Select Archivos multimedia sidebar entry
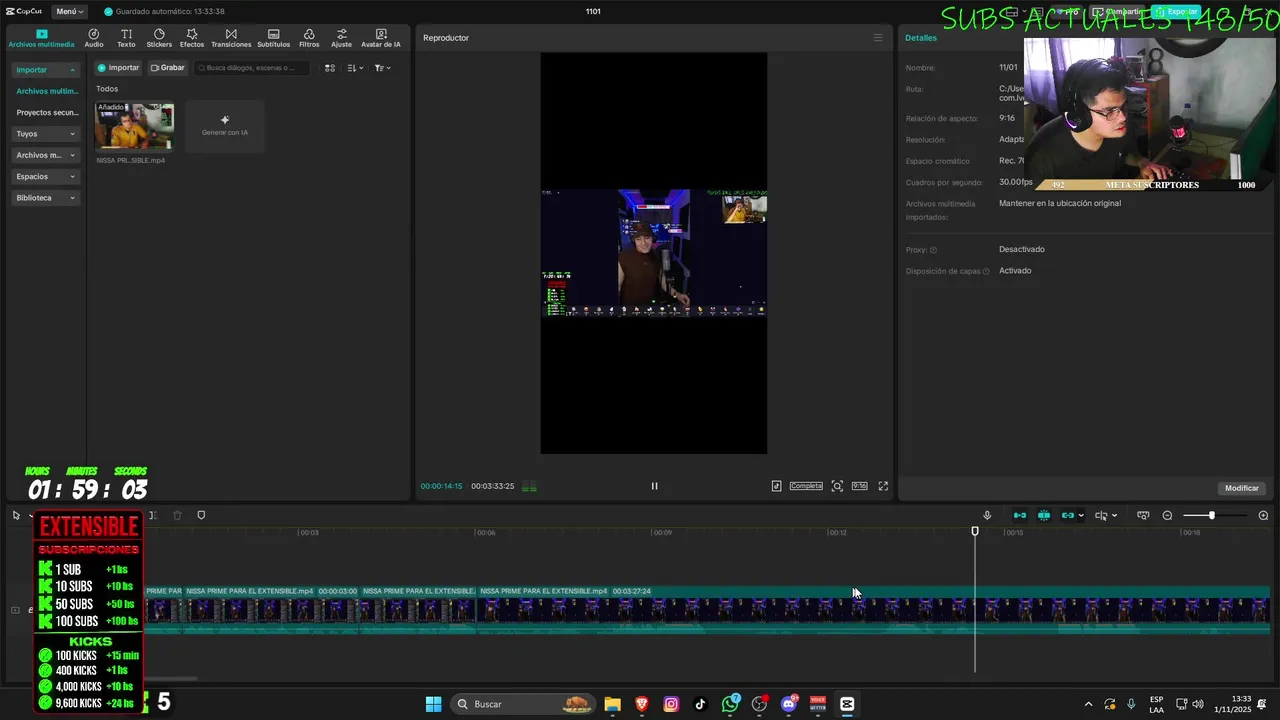Viewport: 1280px width, 720px height. tap(46, 91)
